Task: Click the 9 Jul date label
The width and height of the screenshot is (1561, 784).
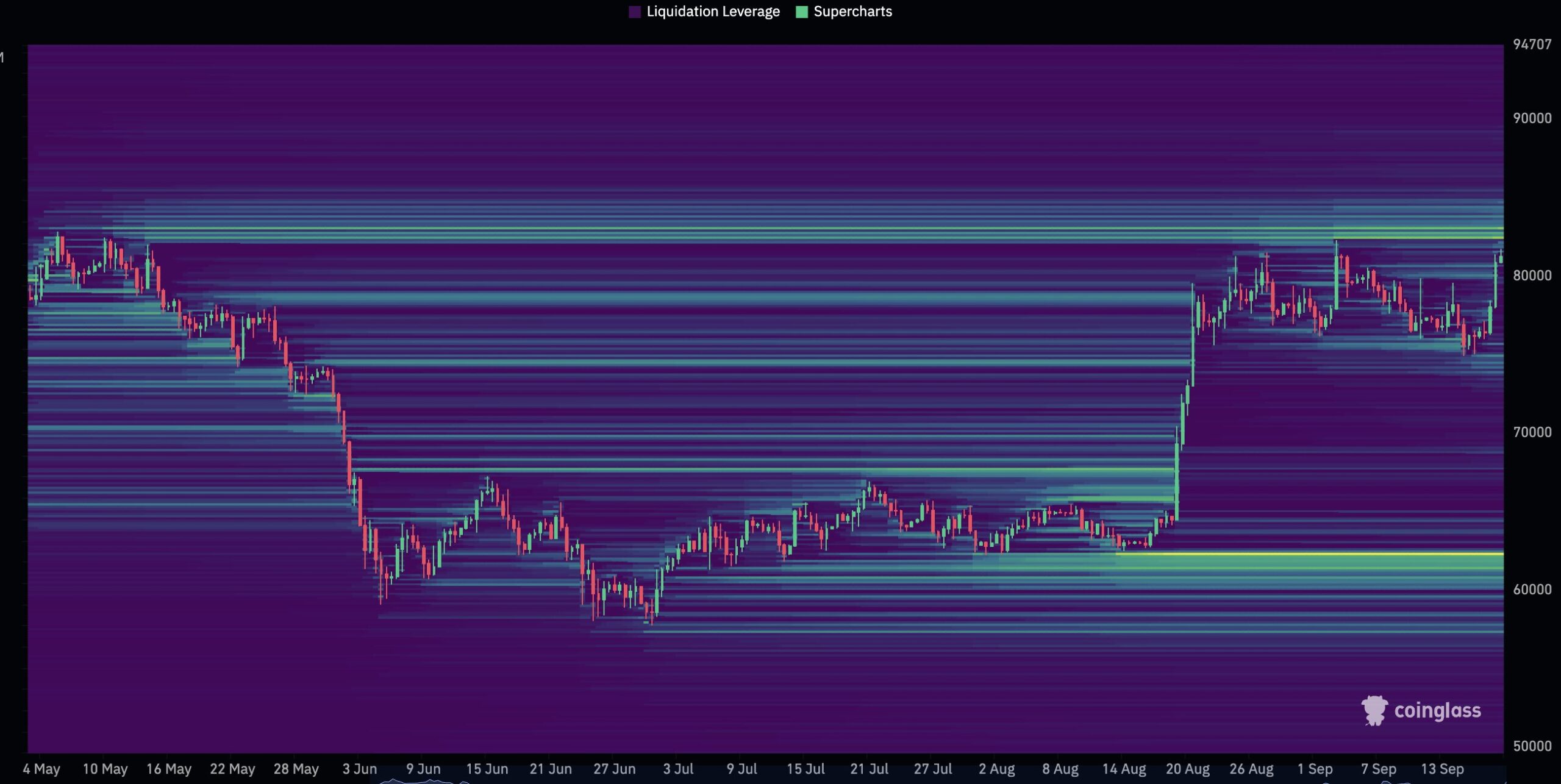Action: pyautogui.click(x=742, y=769)
